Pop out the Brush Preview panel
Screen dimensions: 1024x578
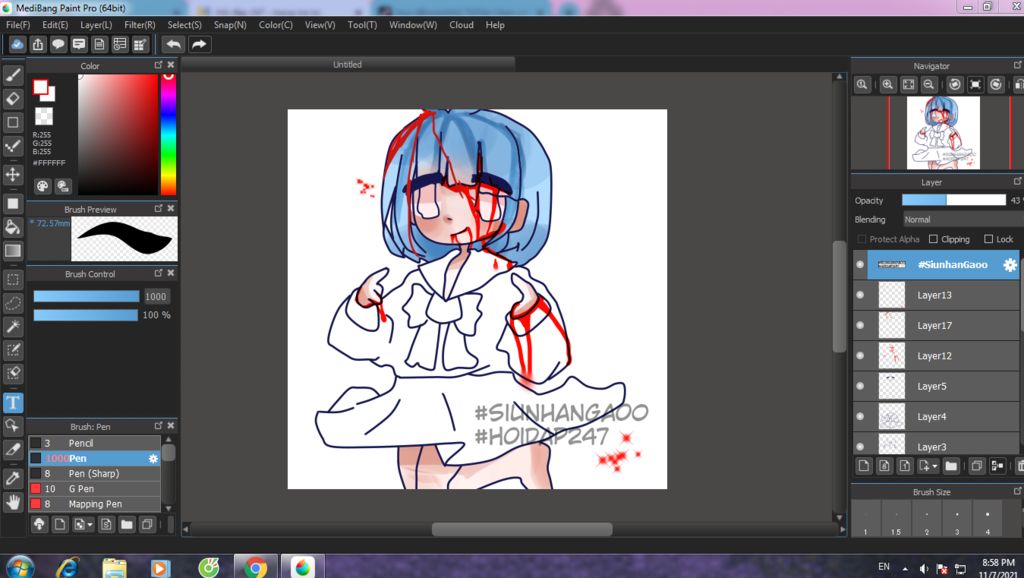[x=158, y=208]
